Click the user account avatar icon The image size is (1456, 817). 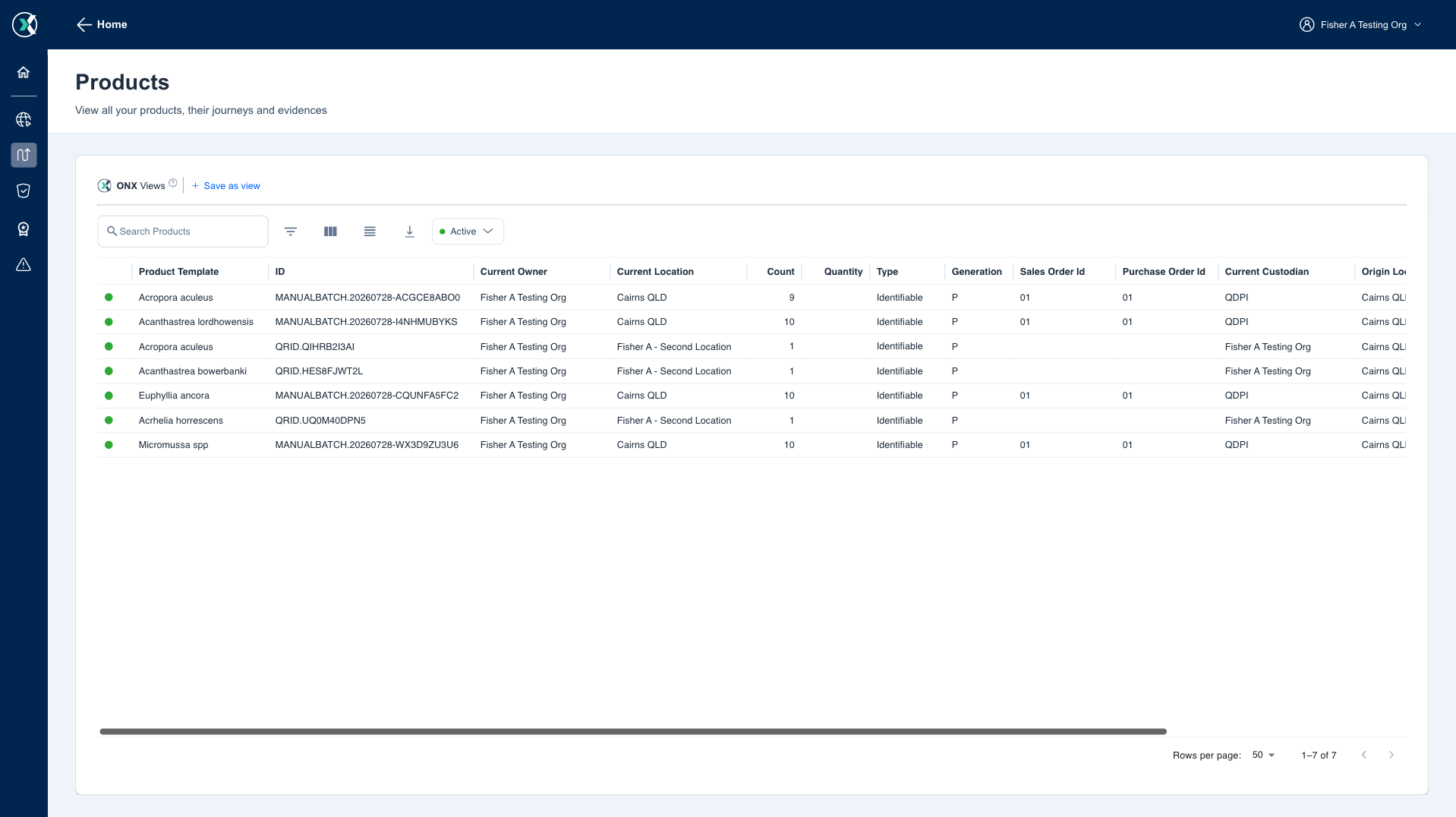[x=1306, y=24]
